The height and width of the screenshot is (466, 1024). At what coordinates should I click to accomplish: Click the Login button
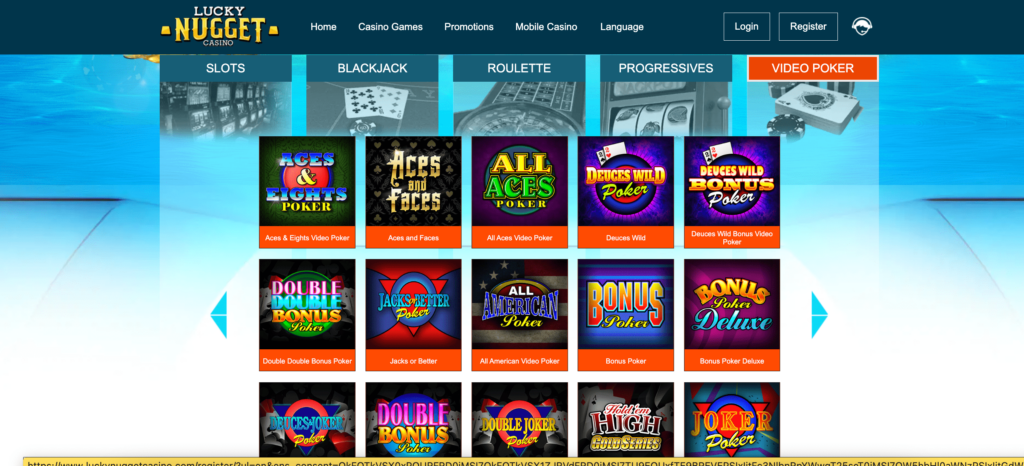[746, 27]
